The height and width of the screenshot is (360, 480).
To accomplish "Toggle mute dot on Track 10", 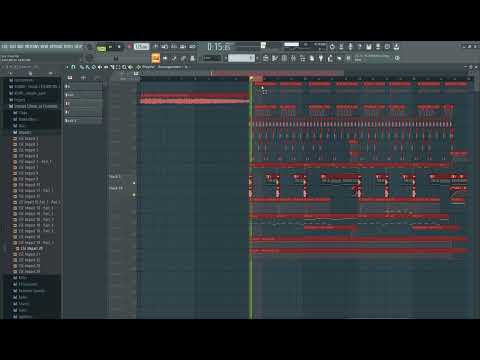I will pyautogui.click(x=134, y=195).
